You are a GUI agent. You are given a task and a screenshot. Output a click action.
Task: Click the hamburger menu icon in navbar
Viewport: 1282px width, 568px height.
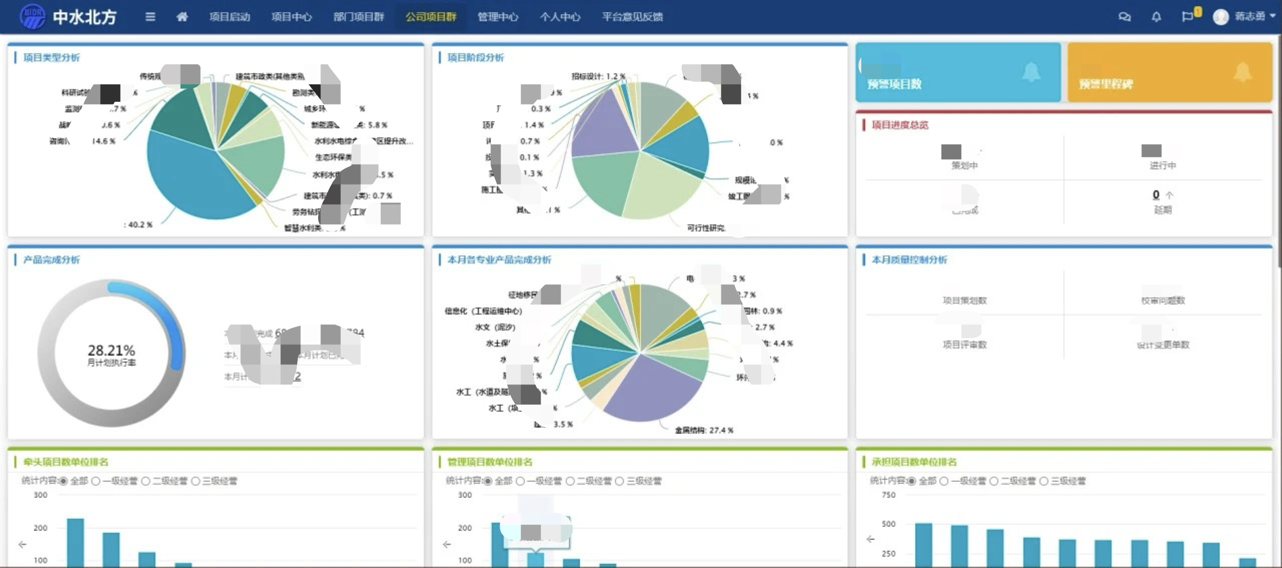[150, 17]
